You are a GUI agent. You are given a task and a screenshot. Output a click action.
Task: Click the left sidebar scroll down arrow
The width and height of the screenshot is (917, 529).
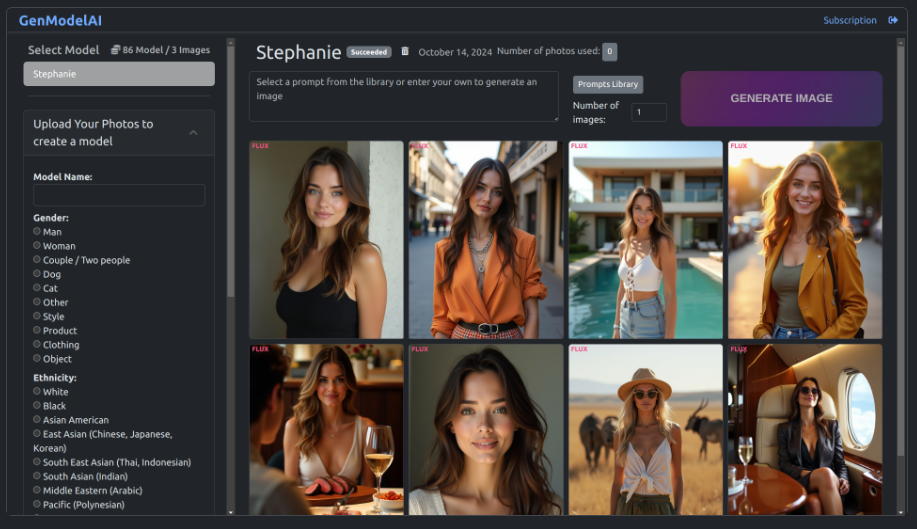230,512
